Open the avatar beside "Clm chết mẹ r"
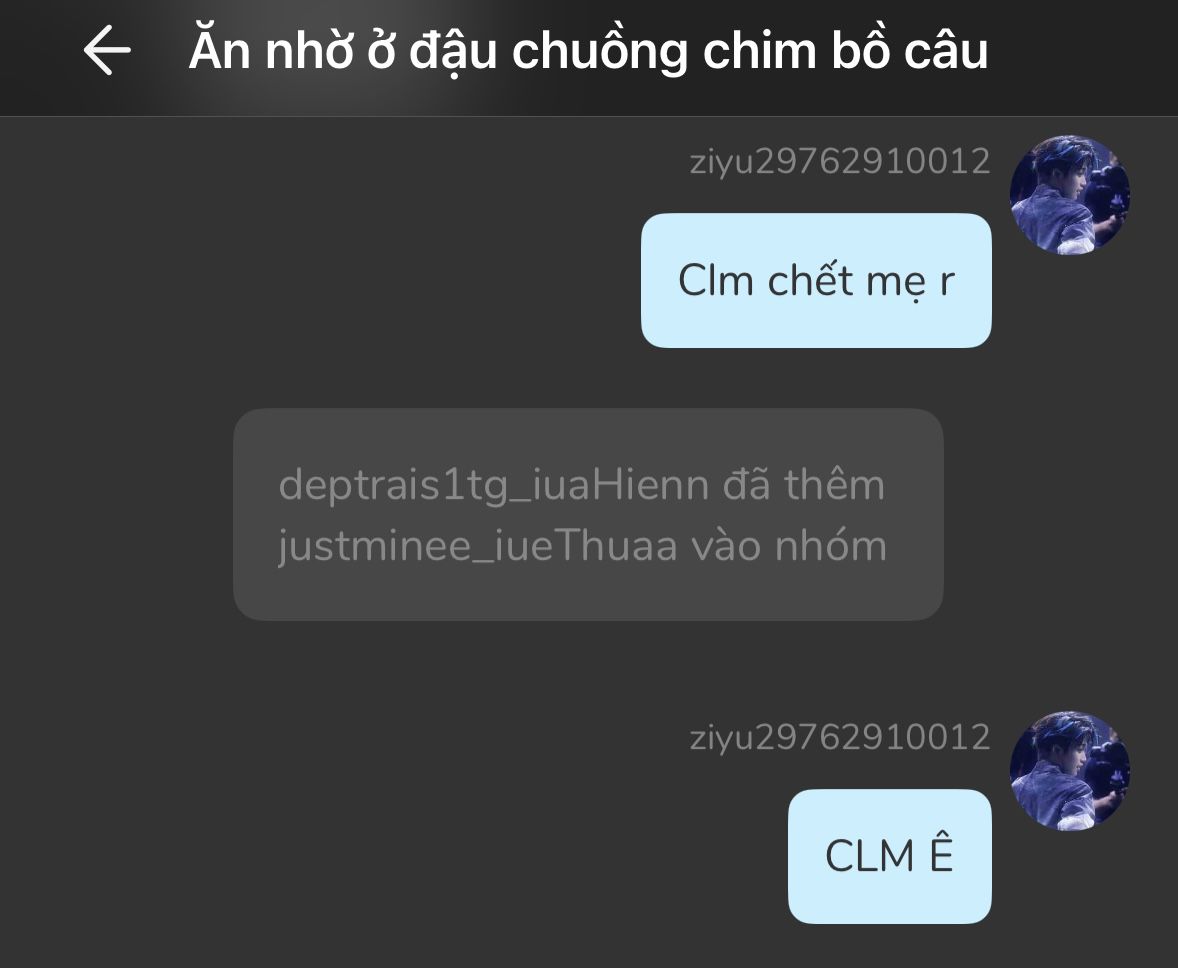 click(x=1070, y=195)
